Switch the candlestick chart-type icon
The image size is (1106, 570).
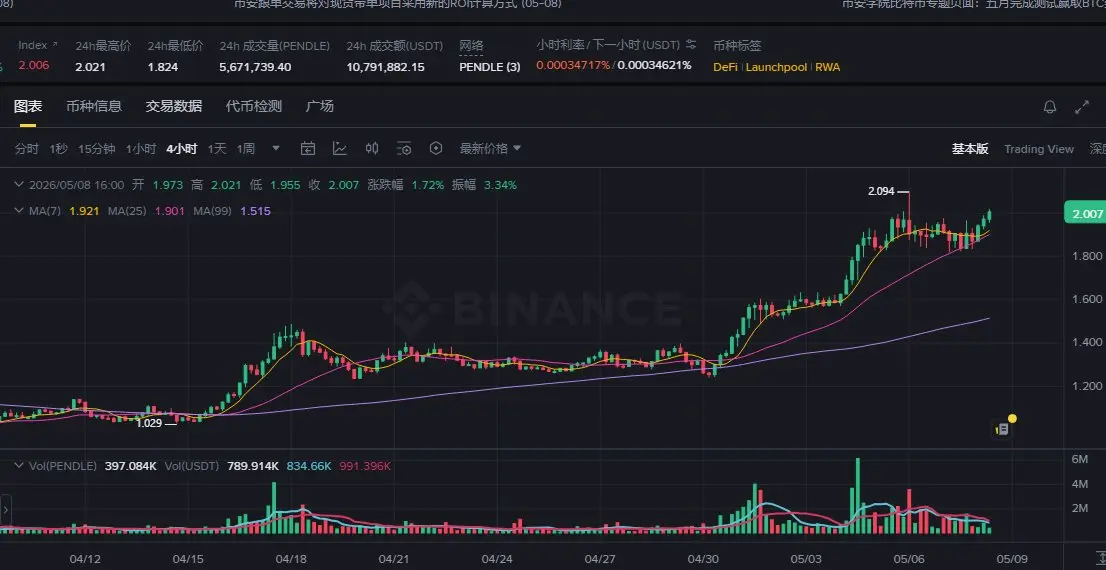pos(372,148)
